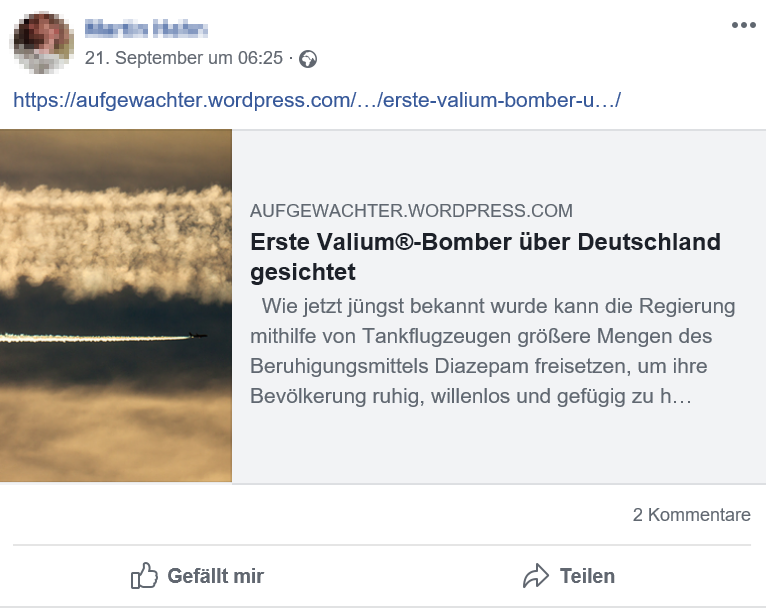Click the white contrail behind the plane

click(x=90, y=338)
